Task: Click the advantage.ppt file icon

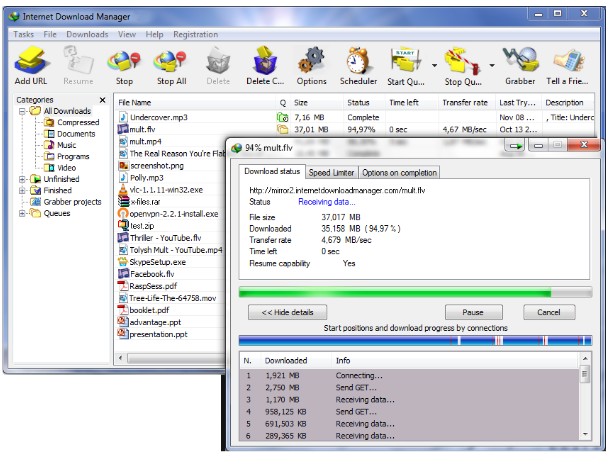Action: 123,322
